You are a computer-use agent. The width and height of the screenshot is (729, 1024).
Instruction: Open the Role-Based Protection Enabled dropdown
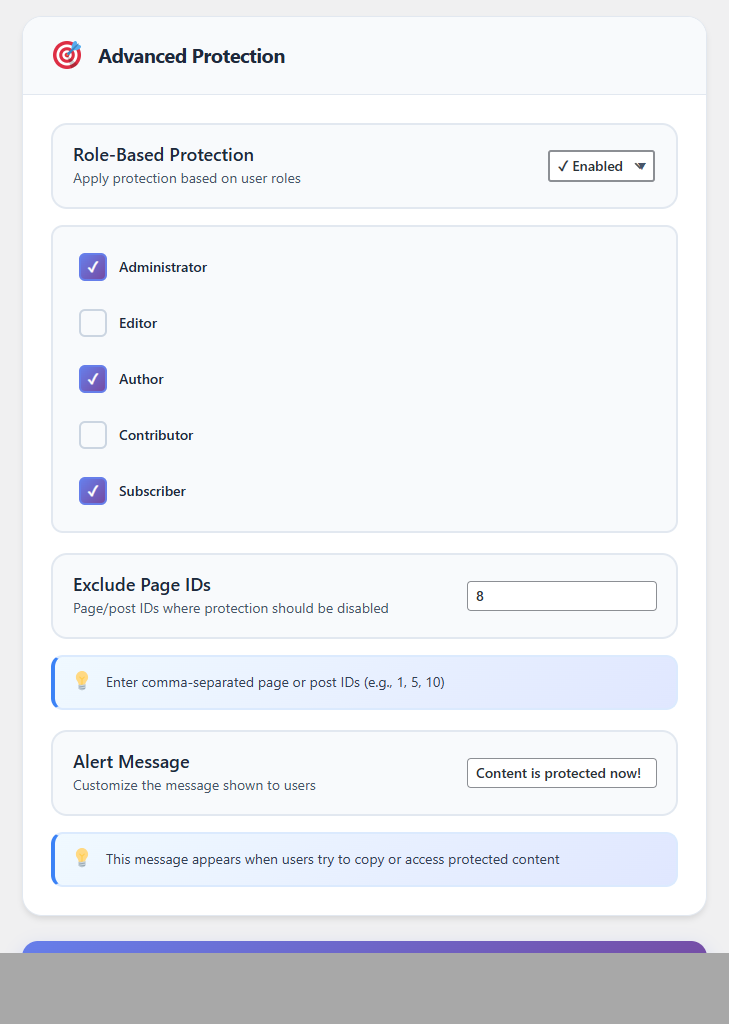click(x=600, y=166)
